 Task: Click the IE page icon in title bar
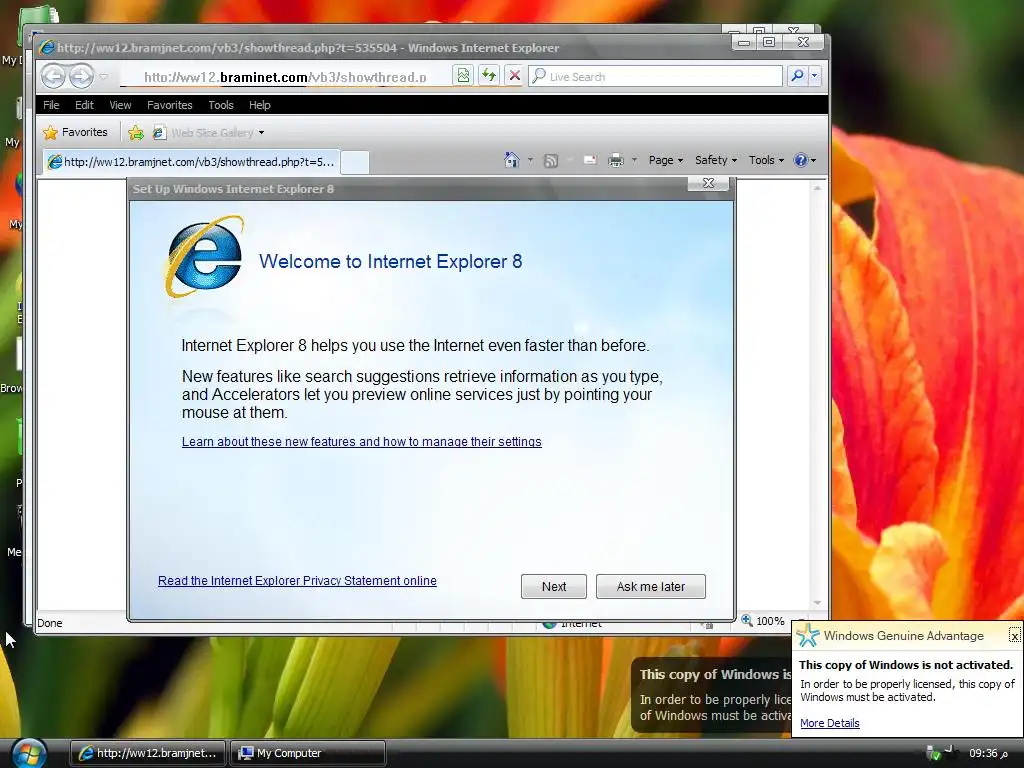46,48
